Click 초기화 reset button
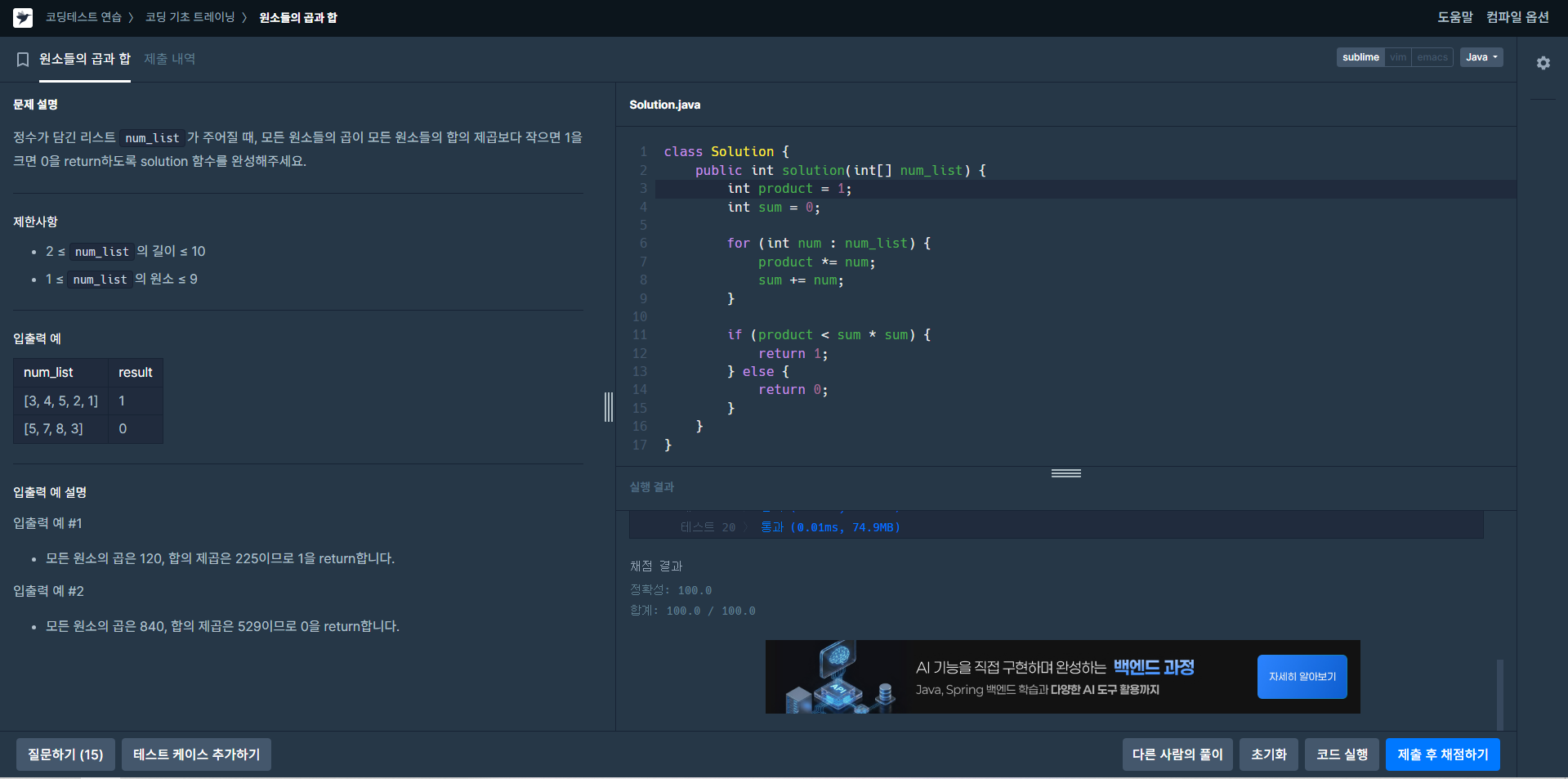Viewport: 1568px width, 779px height. (x=1269, y=754)
